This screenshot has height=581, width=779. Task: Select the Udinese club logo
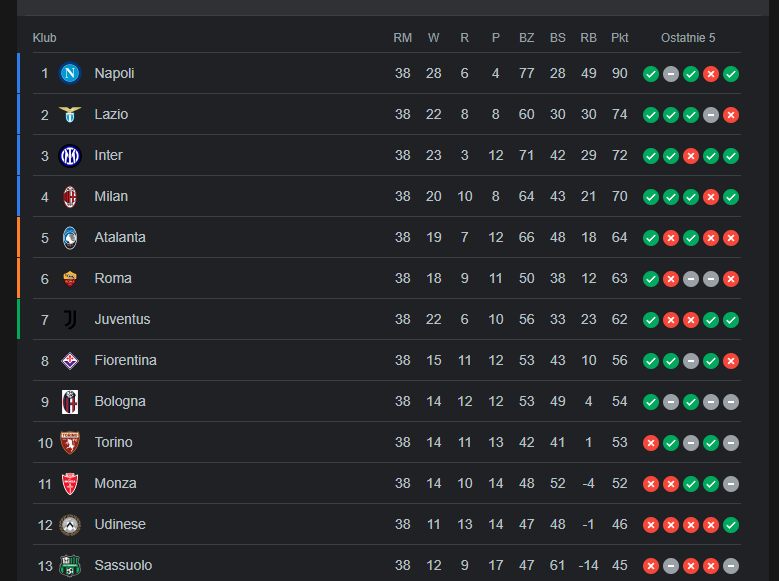point(70,525)
